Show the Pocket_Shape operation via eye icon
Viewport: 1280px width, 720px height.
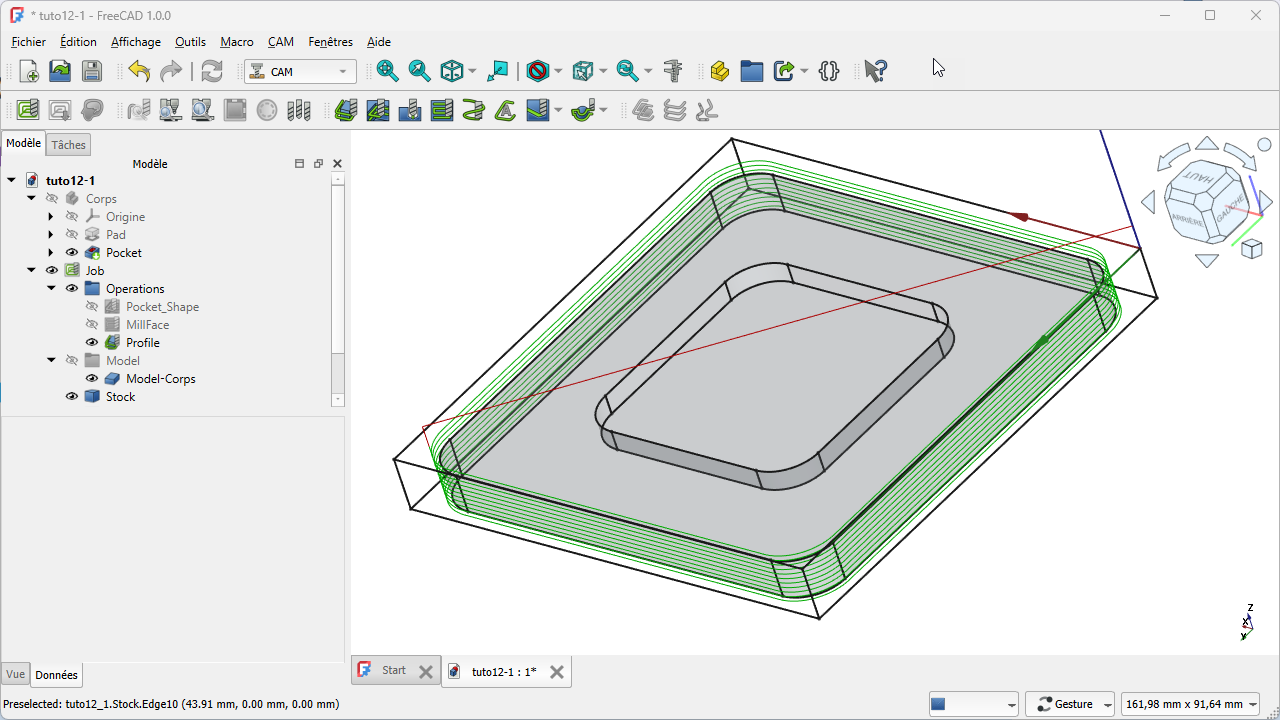pos(92,307)
